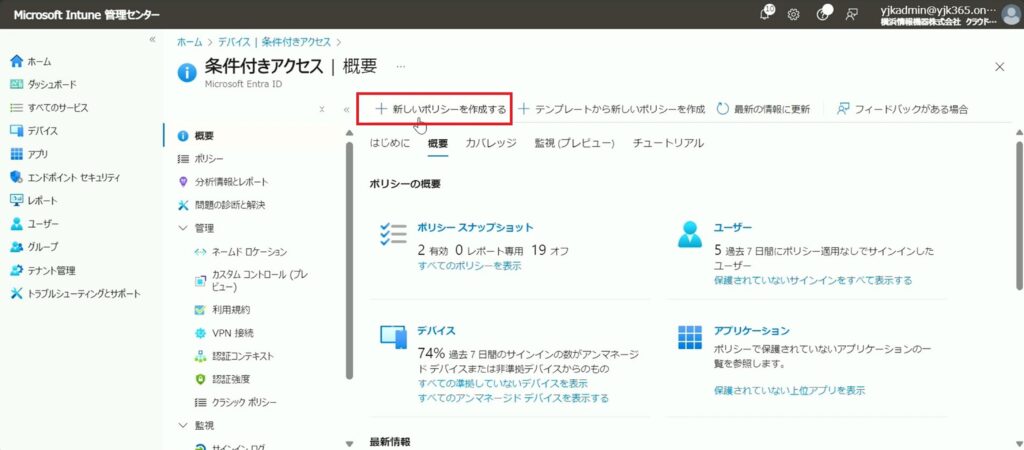Screen dimensions: 1024x450
Task: Open the account avatar menu
Action: [x=1011, y=14]
